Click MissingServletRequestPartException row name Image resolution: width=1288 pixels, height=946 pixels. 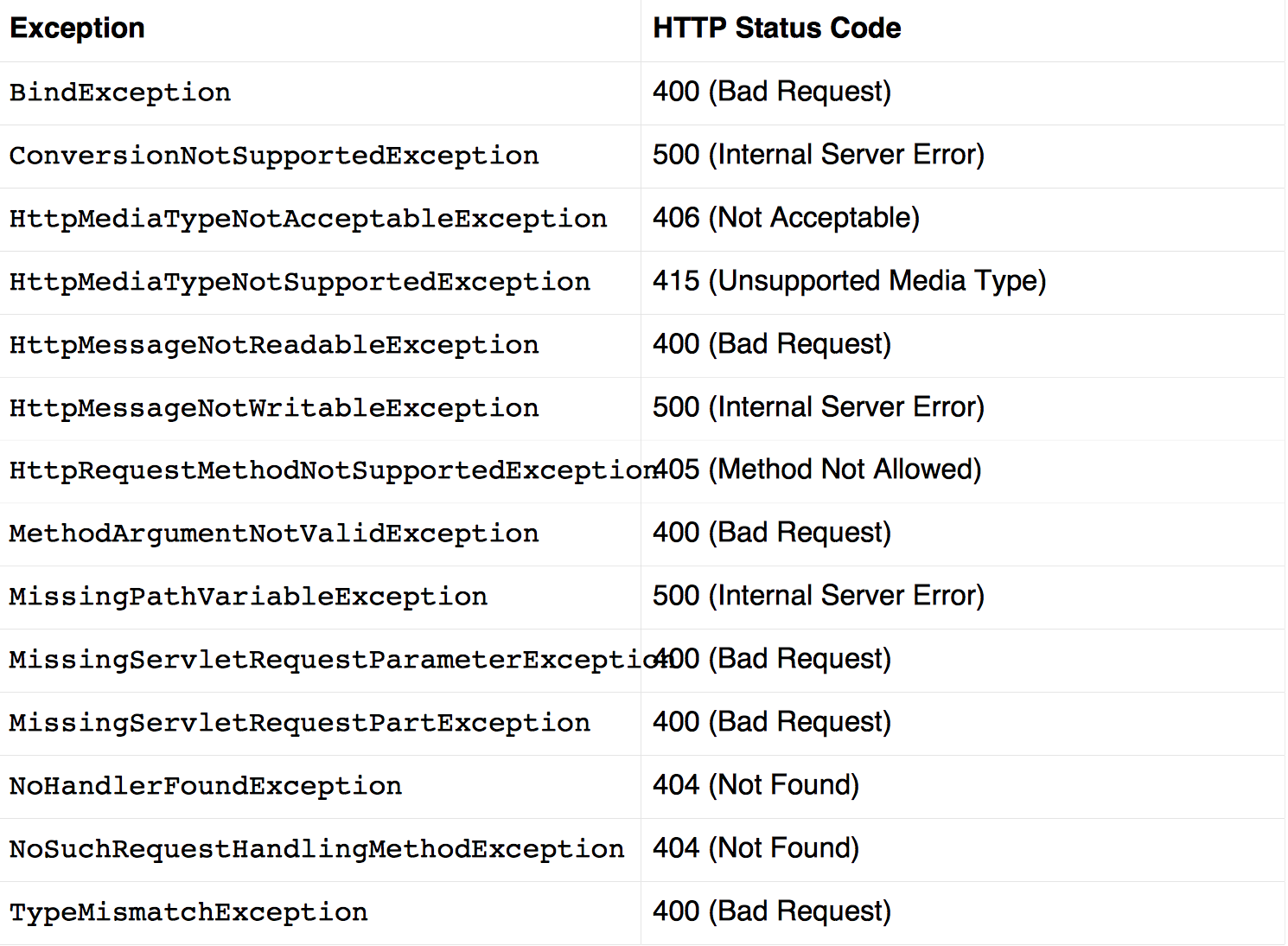point(299,723)
